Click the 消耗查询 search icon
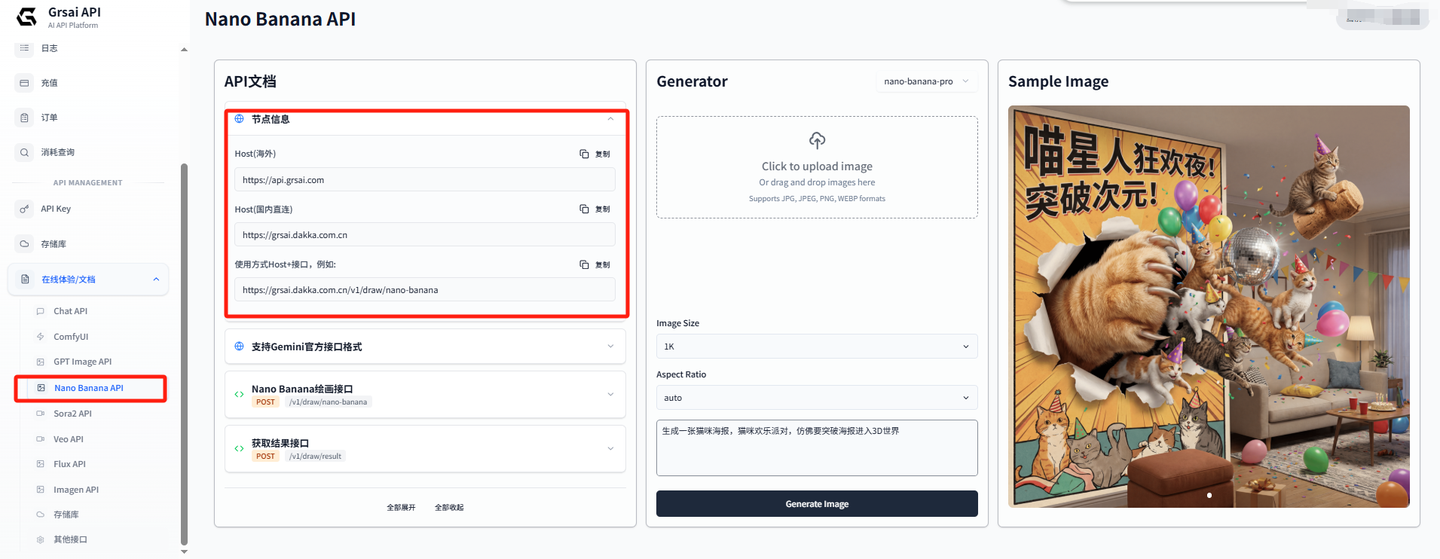The height and width of the screenshot is (559, 1440). pyautogui.click(x=25, y=153)
